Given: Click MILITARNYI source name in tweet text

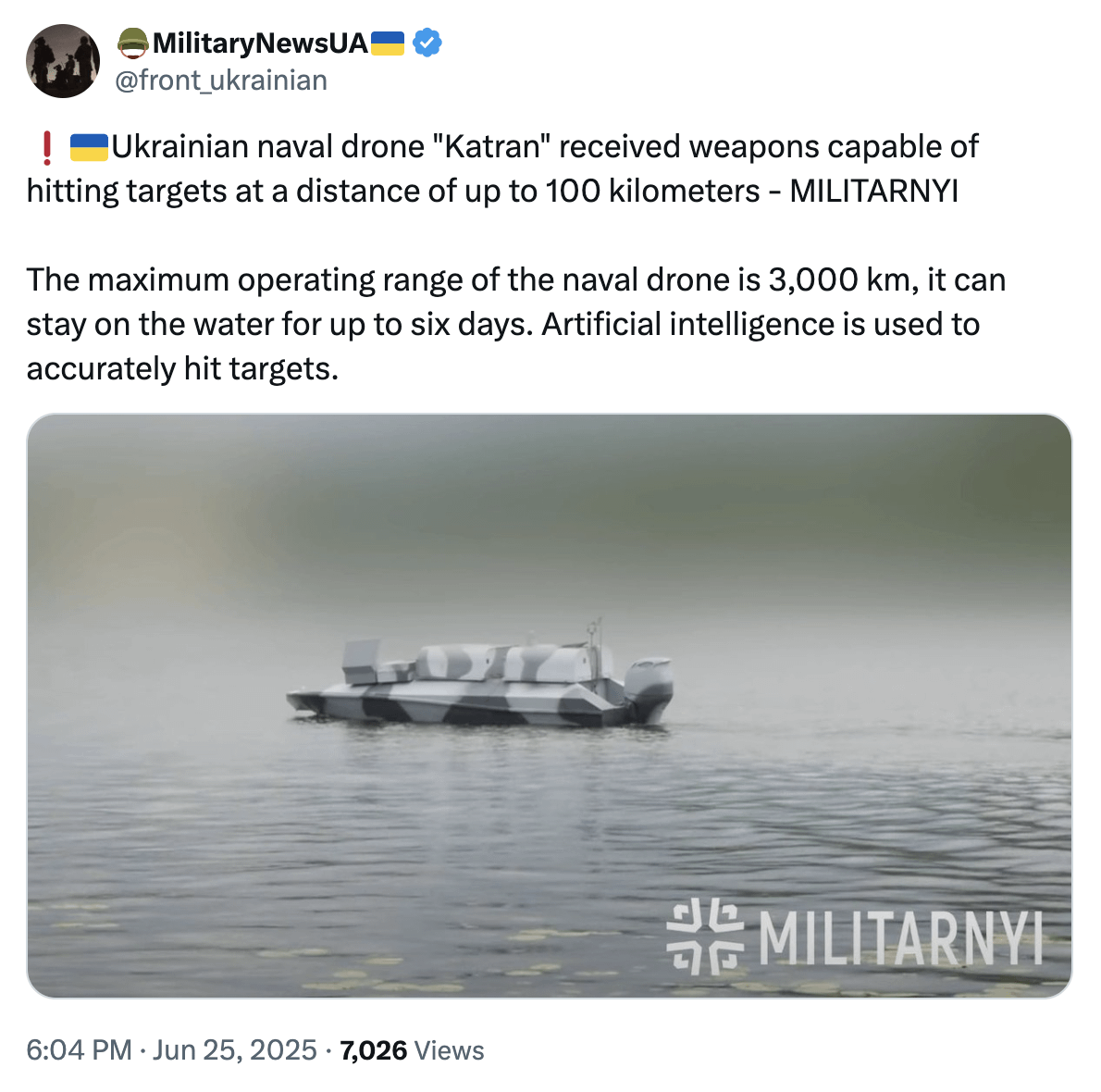Looking at the screenshot, I should (x=873, y=192).
